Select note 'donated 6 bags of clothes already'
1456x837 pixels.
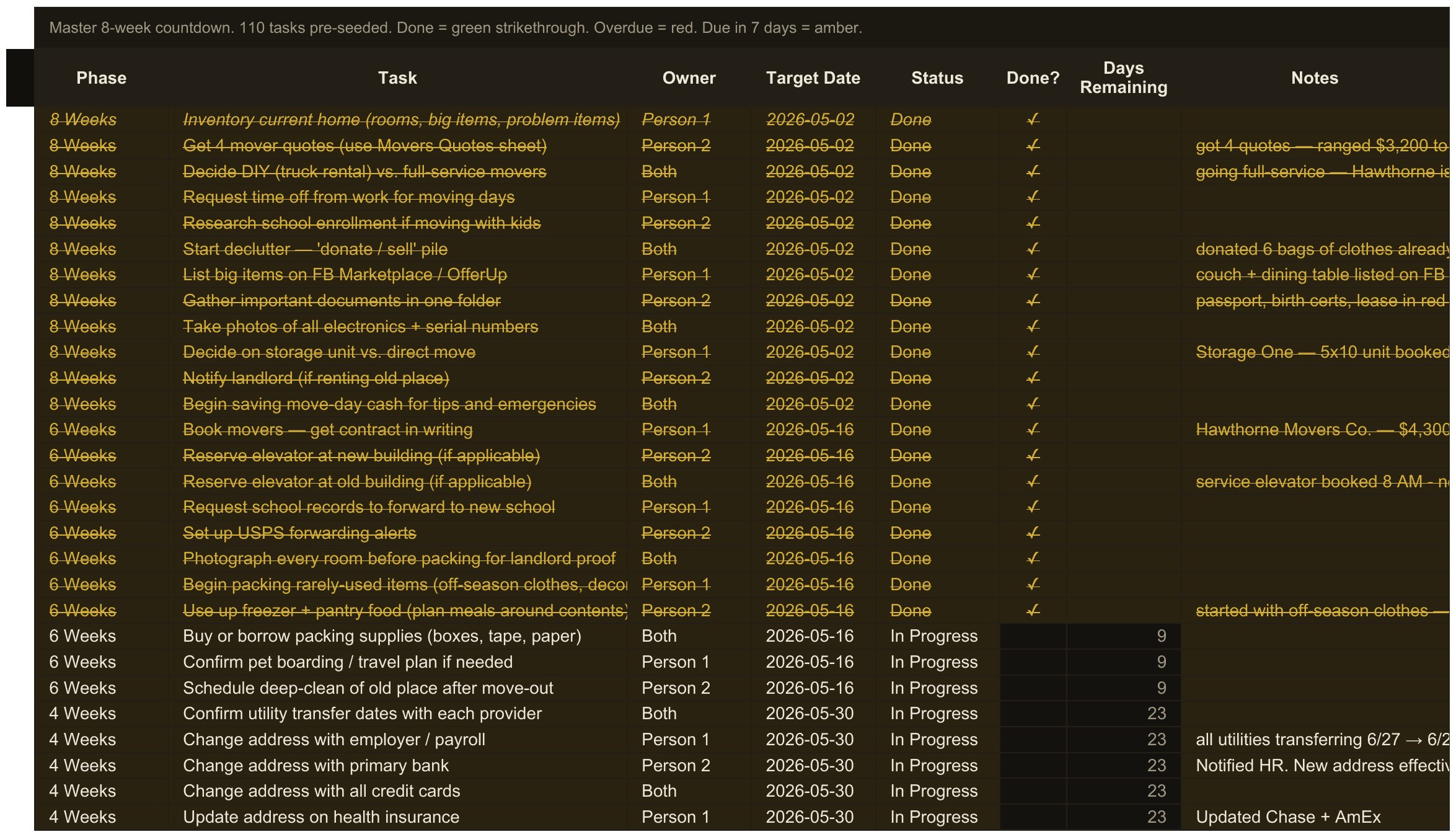point(1323,249)
